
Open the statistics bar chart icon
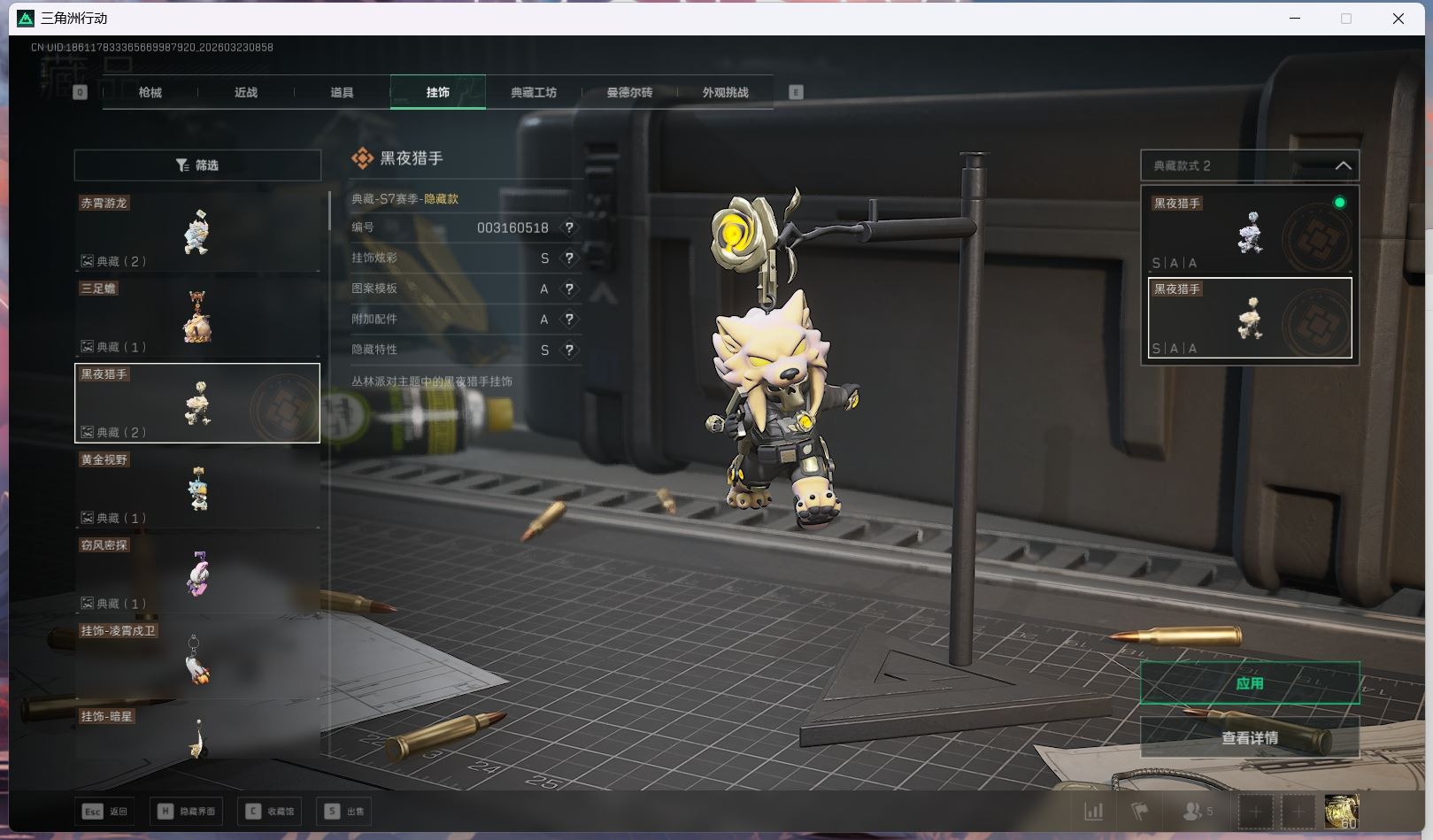[1094, 811]
